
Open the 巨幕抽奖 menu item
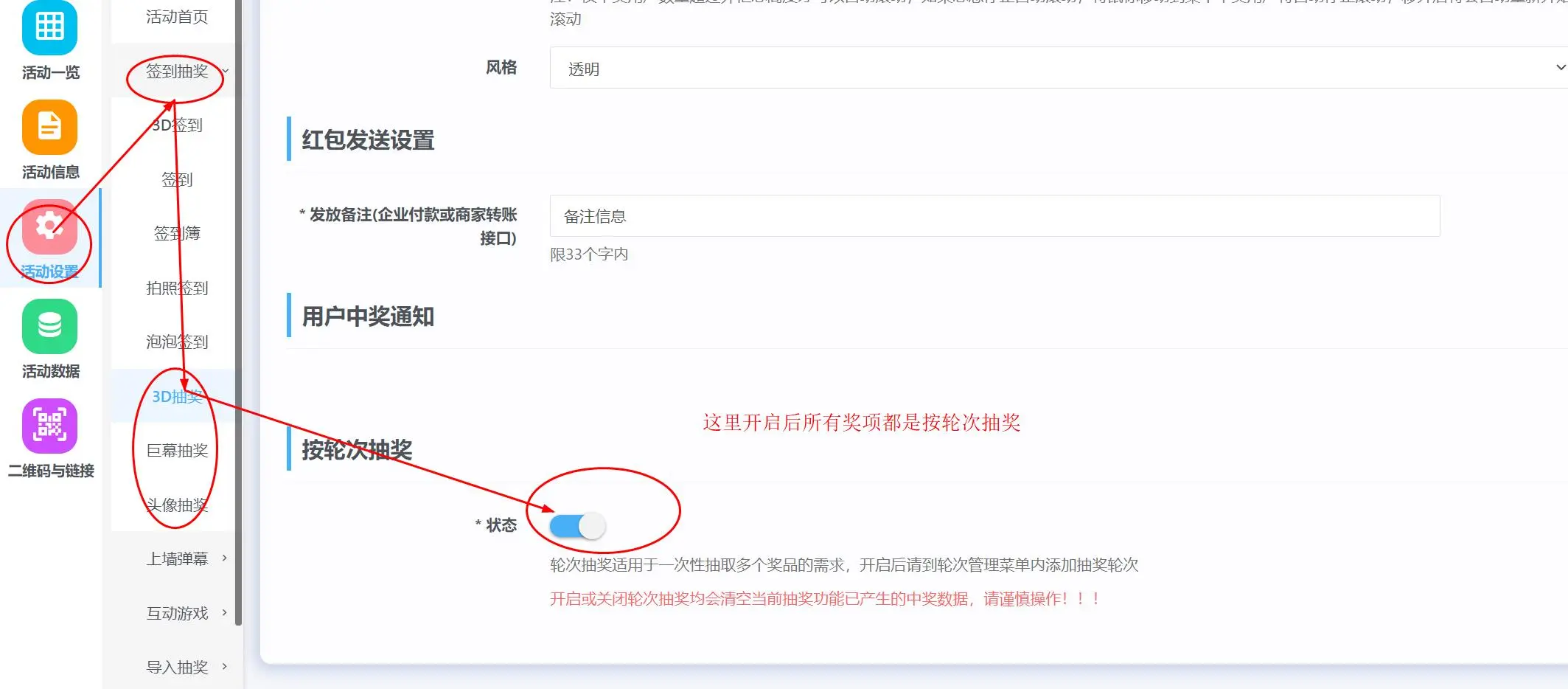[177, 450]
